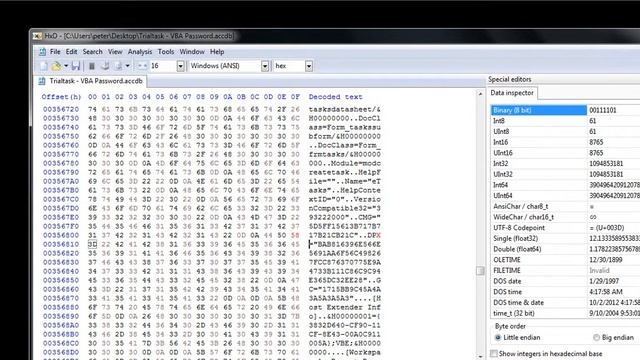The width and height of the screenshot is (640, 360).
Task: Click the bytes per row field showing 16
Action: 163,66
